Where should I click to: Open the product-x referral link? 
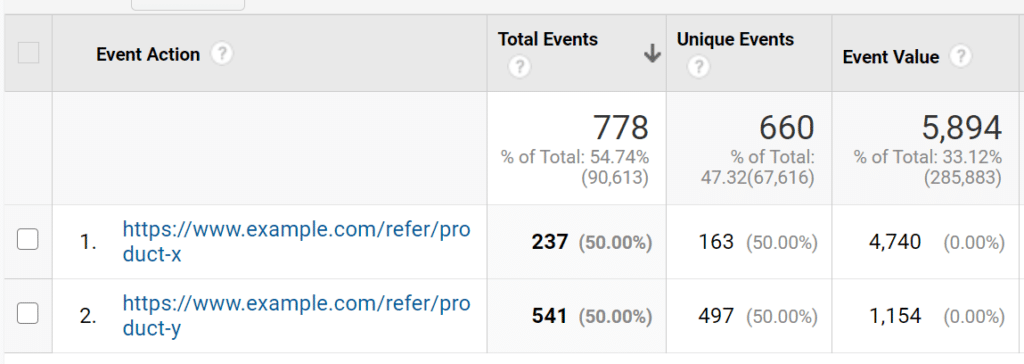pos(296,241)
